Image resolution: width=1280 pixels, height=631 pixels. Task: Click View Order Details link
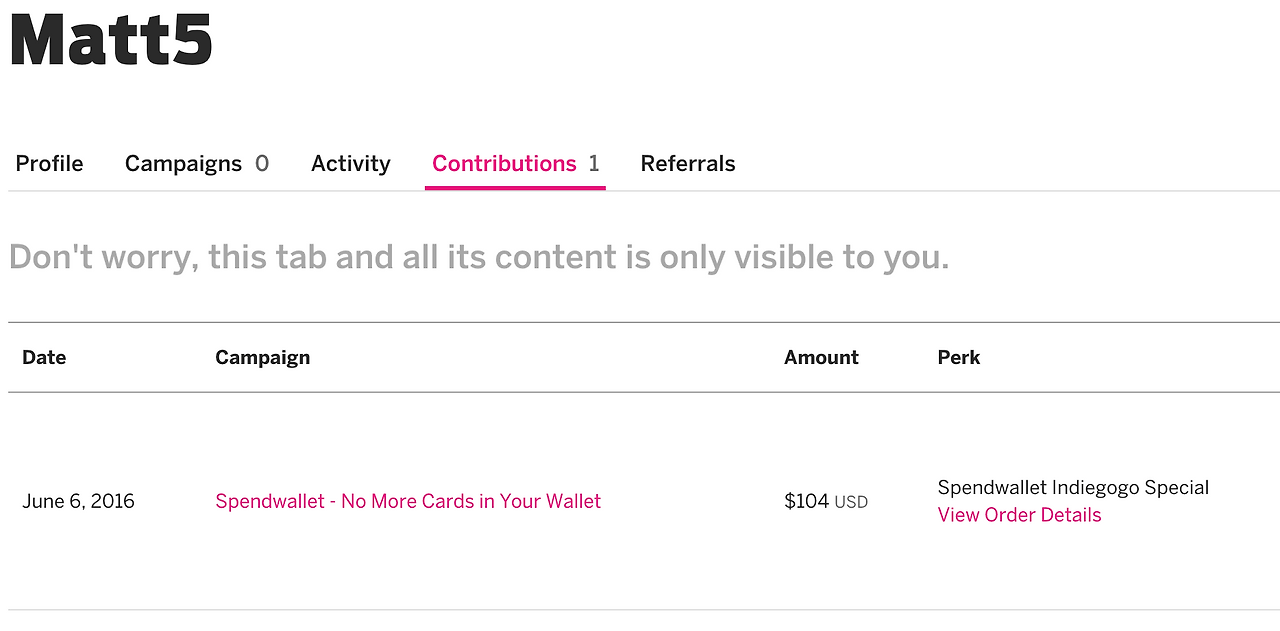tap(1019, 515)
